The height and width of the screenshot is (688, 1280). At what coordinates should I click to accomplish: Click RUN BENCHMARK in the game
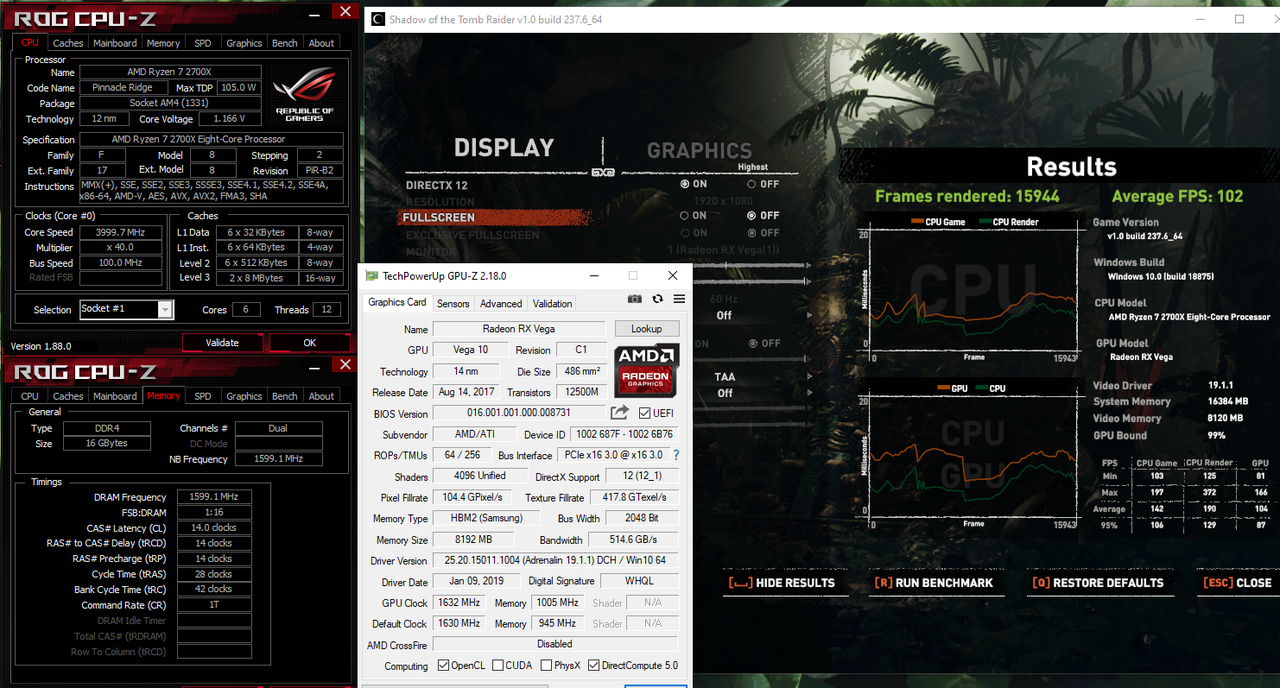tap(934, 583)
